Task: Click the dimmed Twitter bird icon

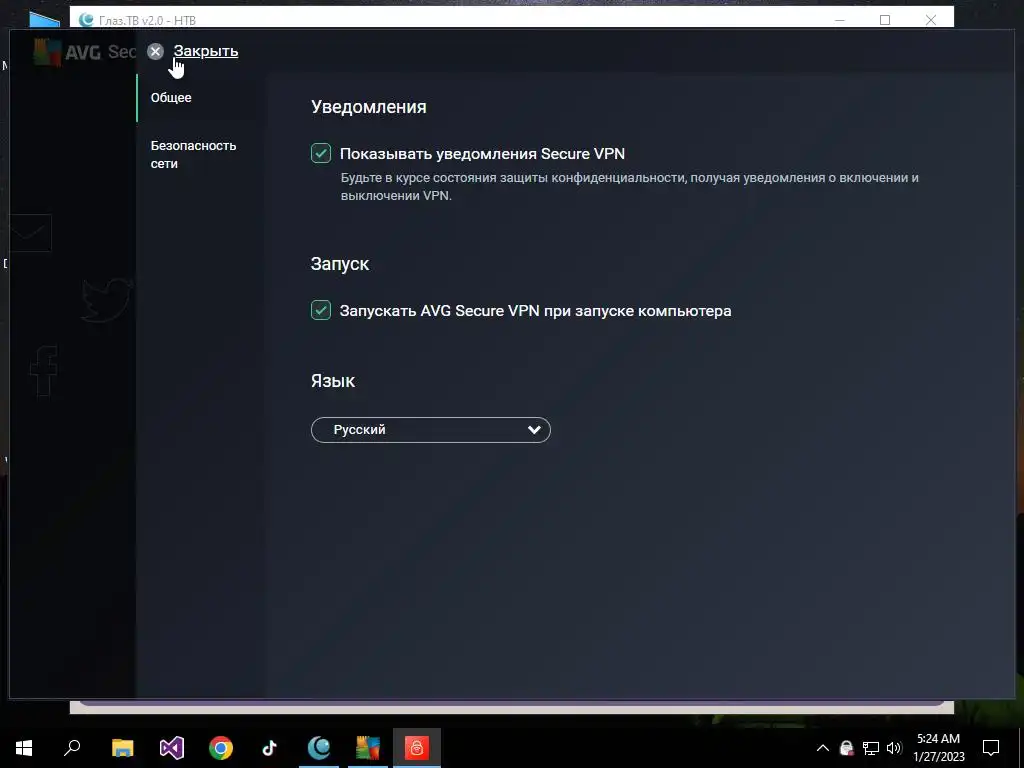Action: click(106, 299)
